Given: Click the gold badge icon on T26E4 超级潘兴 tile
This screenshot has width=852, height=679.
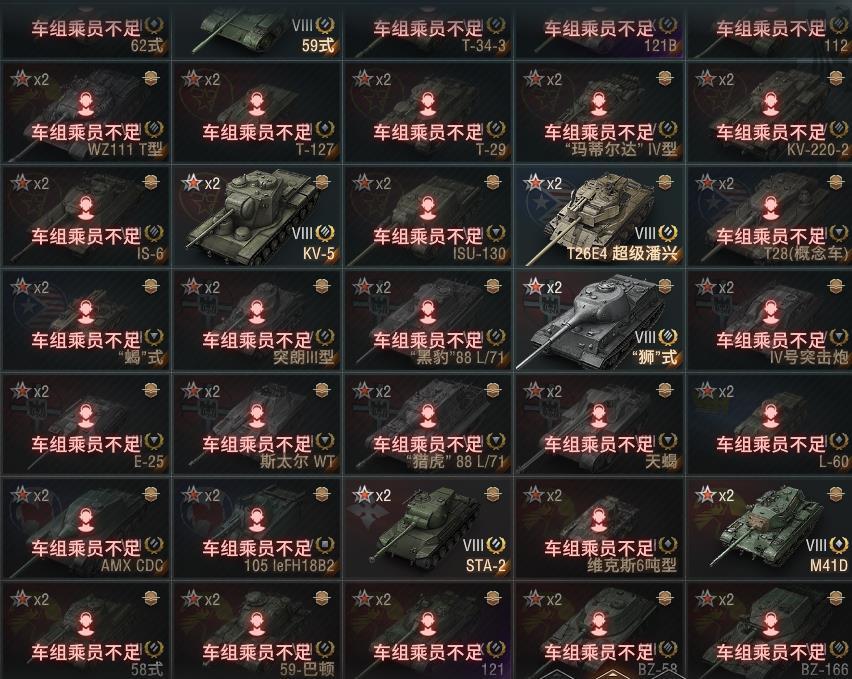Looking at the screenshot, I should [665, 182].
